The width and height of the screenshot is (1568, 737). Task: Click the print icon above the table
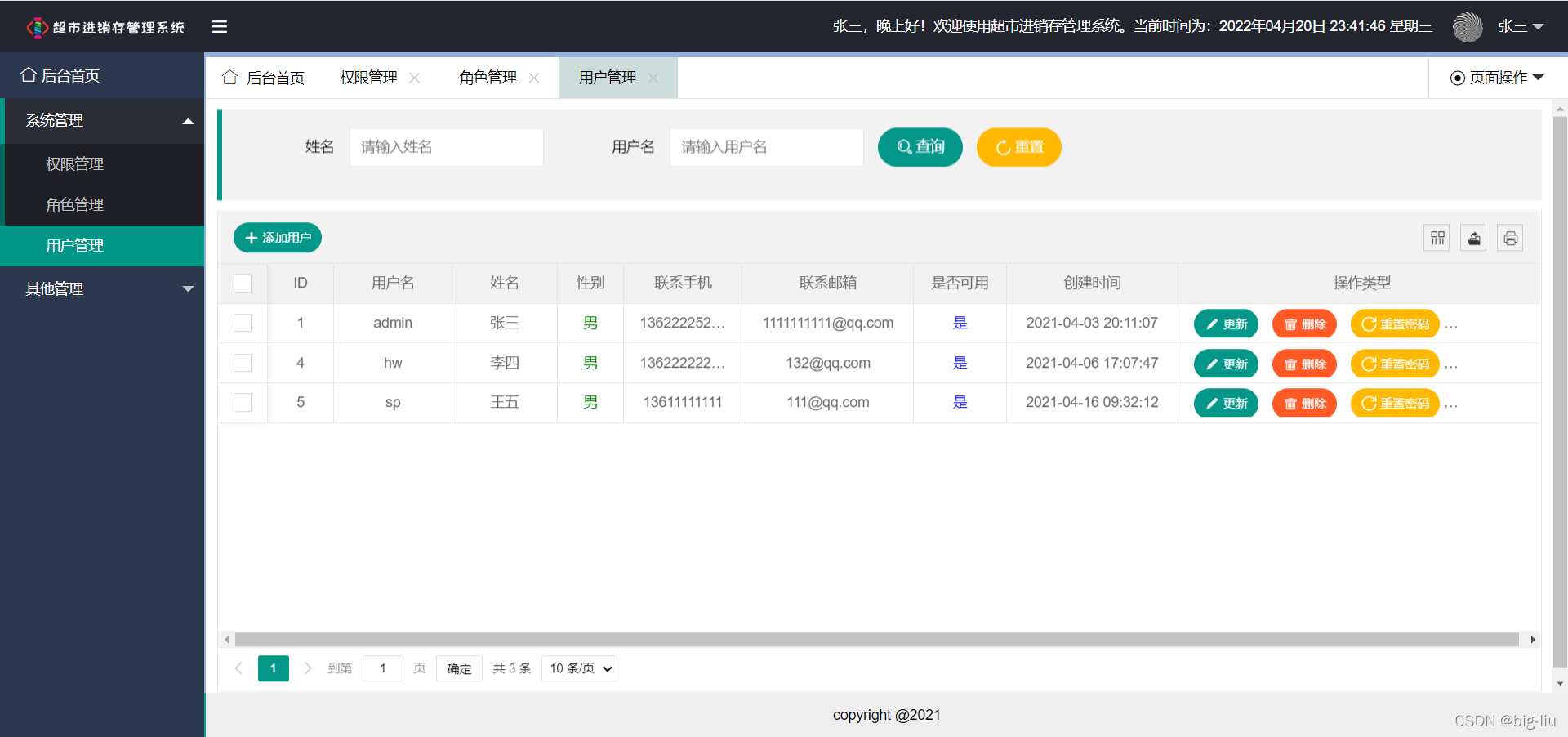[1510, 238]
